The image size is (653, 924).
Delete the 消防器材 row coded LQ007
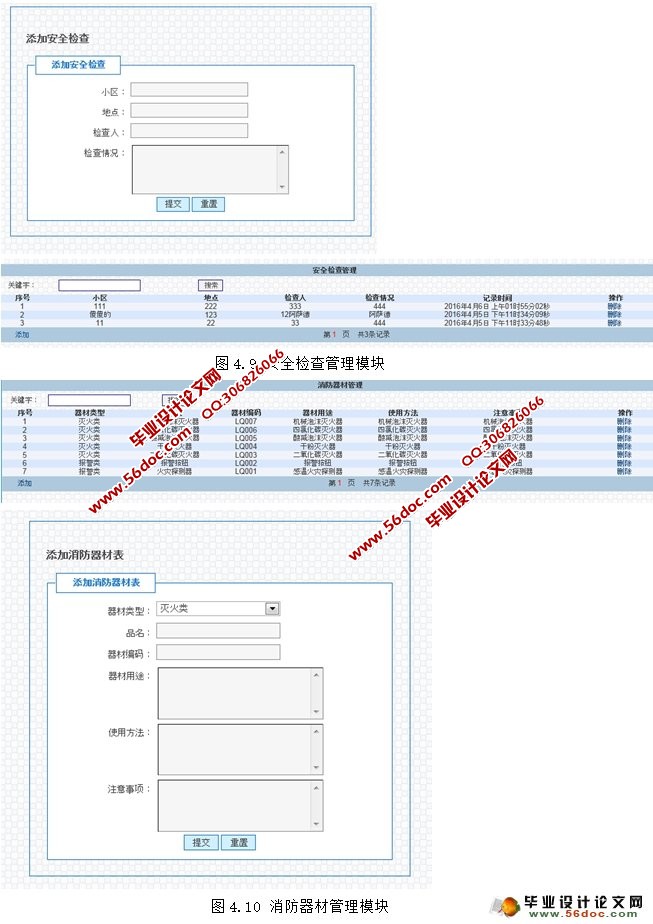tap(625, 422)
